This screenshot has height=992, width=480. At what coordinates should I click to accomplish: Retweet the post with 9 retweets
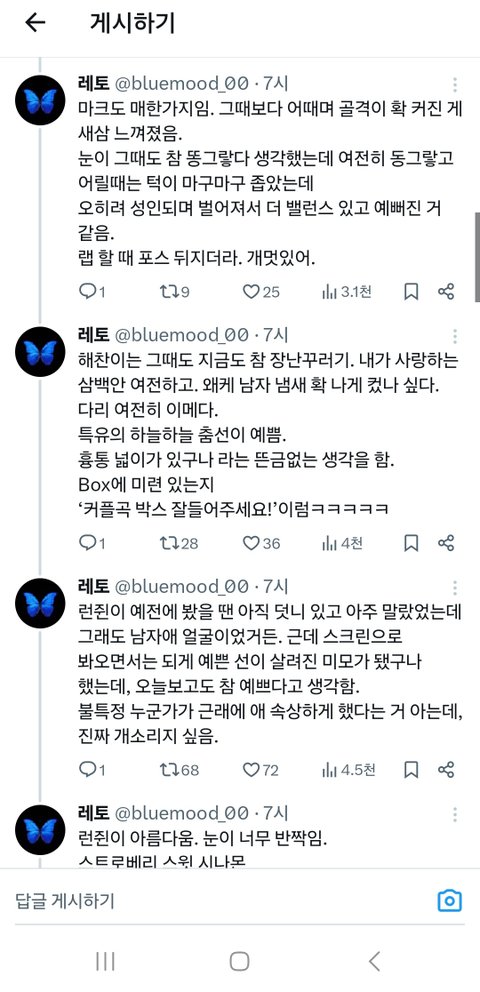tap(174, 292)
